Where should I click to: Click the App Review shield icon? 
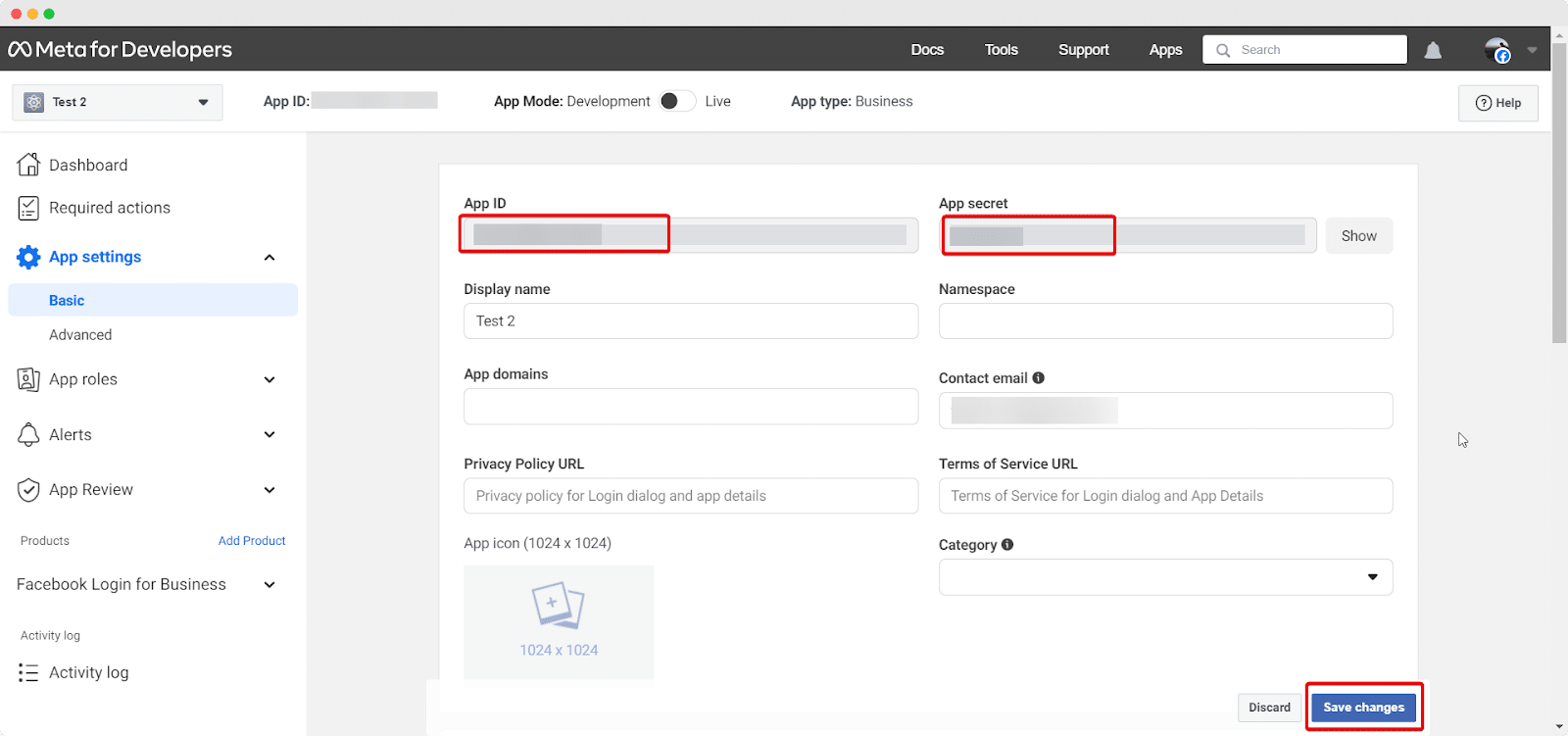point(28,490)
